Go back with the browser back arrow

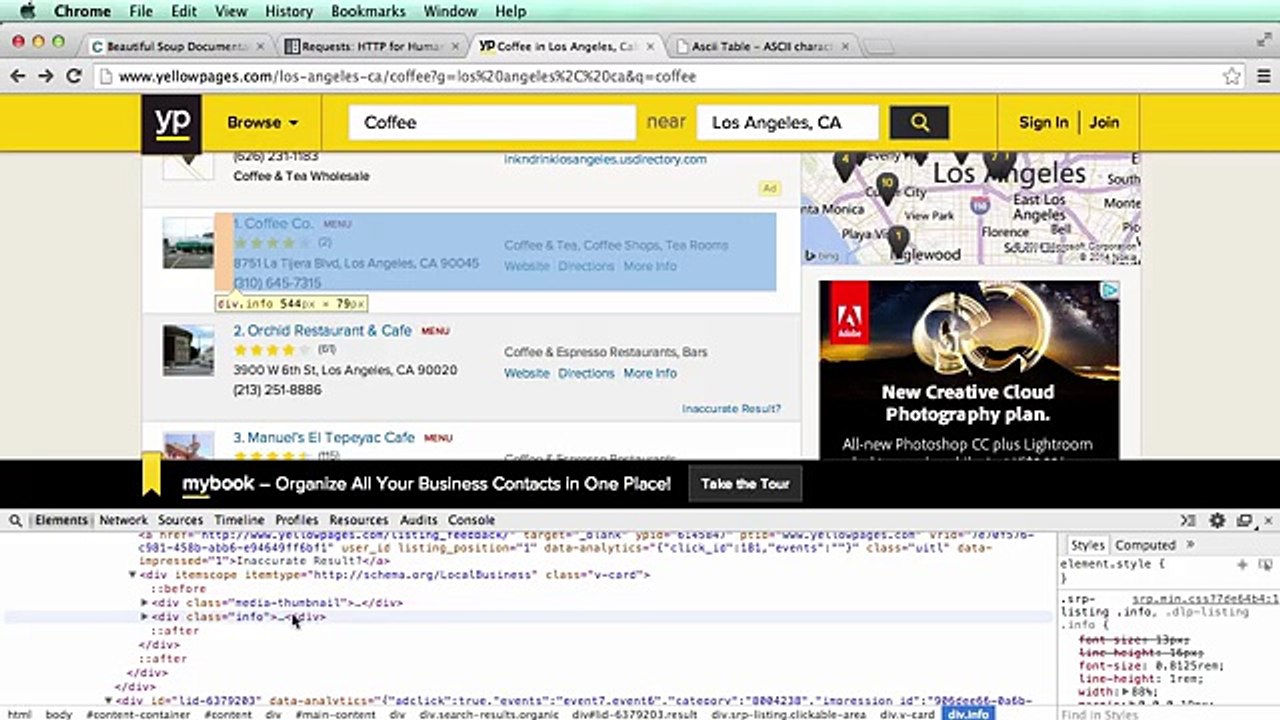(x=18, y=76)
